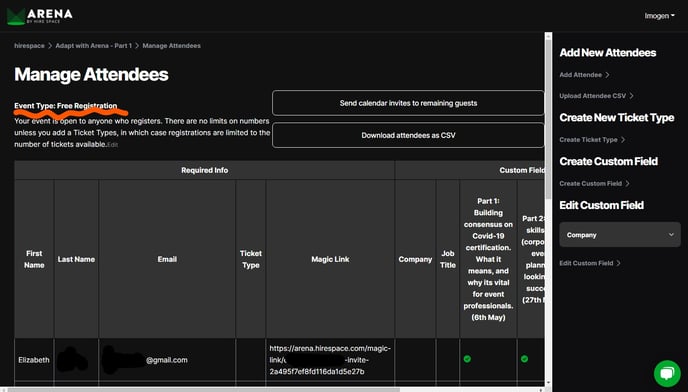Click the Last Name column header
Viewport: 688px width, 392px height.
(x=76, y=259)
